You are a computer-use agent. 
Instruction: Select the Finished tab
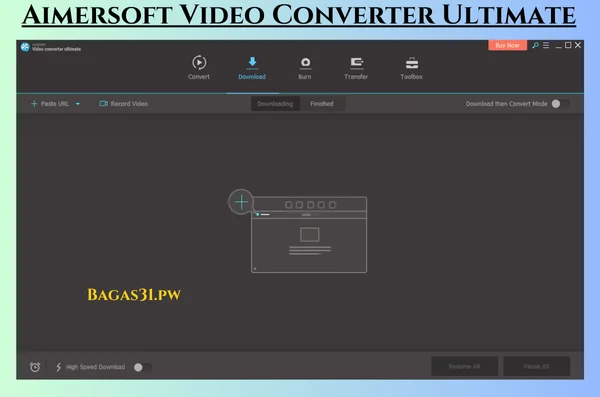pyautogui.click(x=322, y=104)
